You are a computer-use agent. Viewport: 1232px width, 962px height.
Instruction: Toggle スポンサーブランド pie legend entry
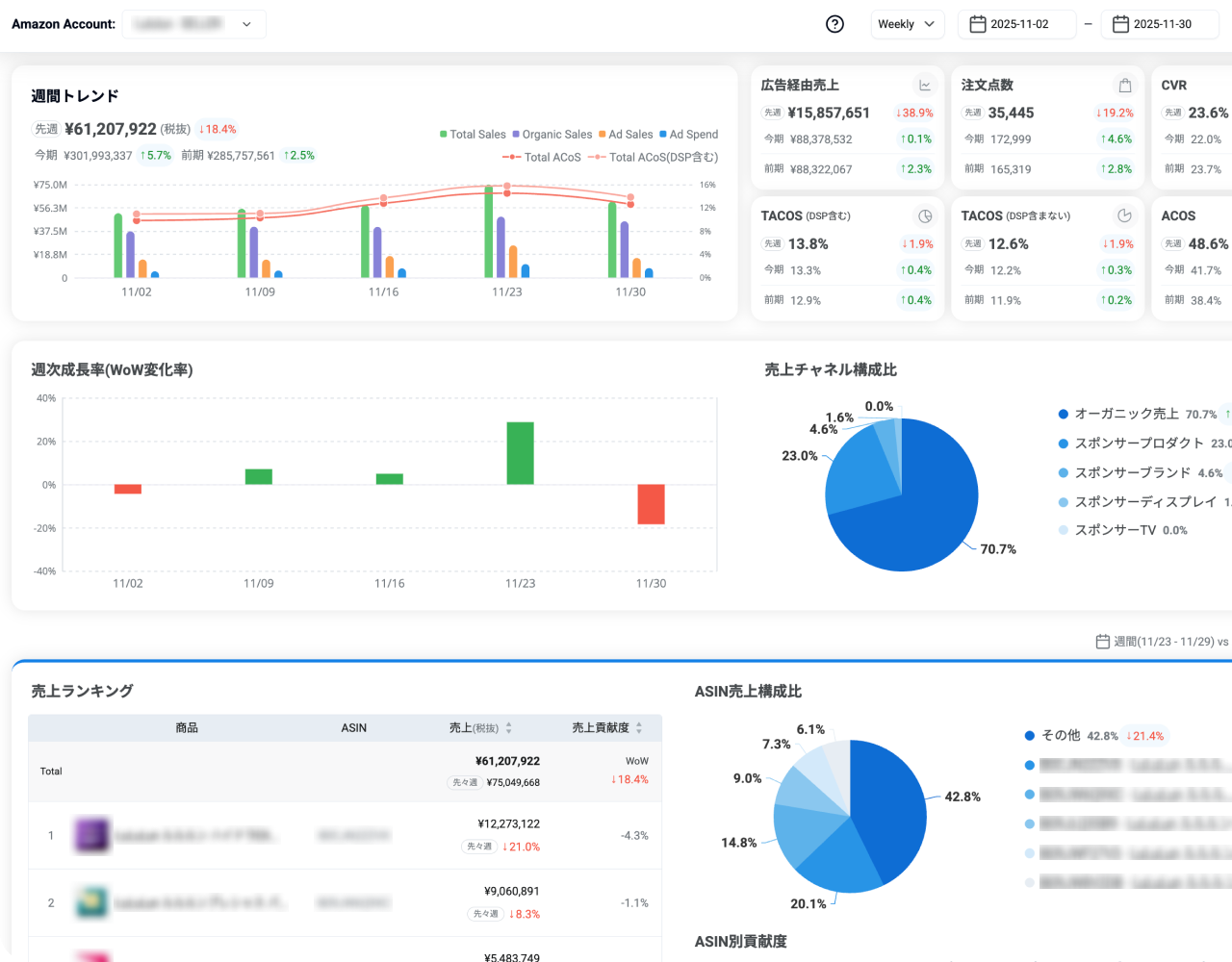(1123, 472)
